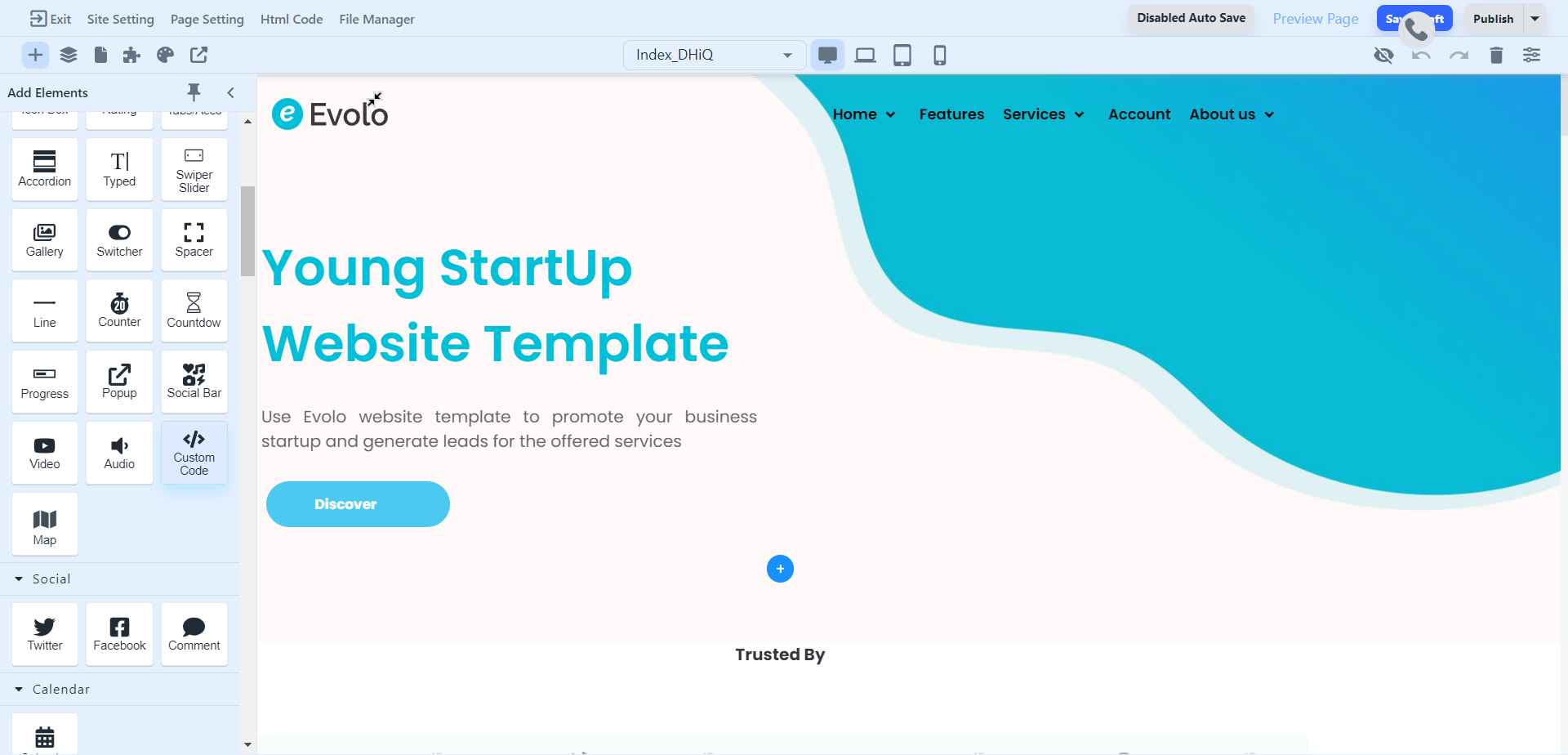This screenshot has height=755, width=1568.
Task: Open the plugins puzzle icon
Action: [x=131, y=55]
